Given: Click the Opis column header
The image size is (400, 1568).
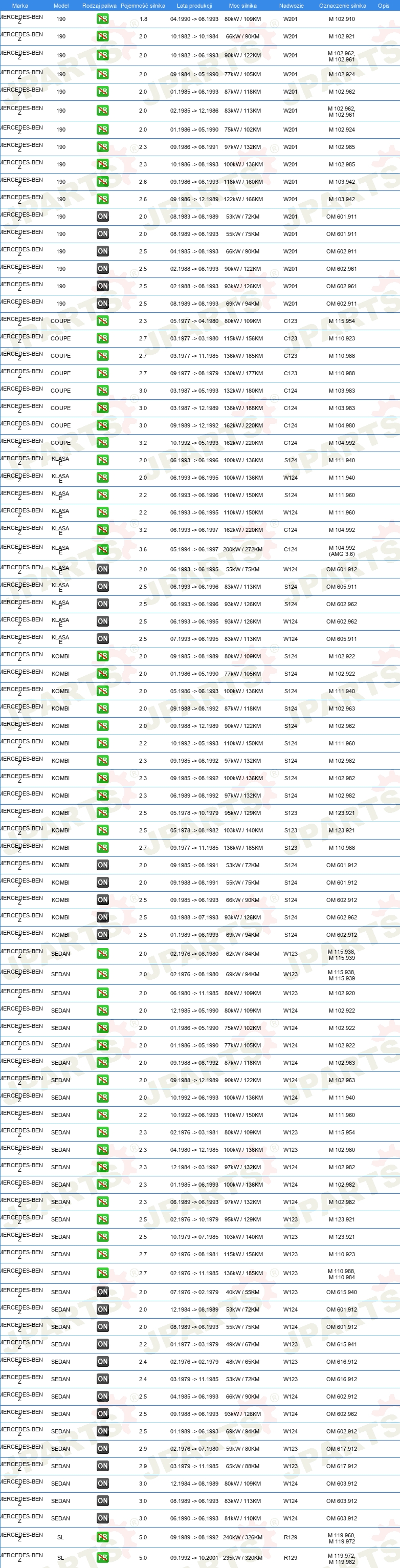Looking at the screenshot, I should [x=384, y=6].
